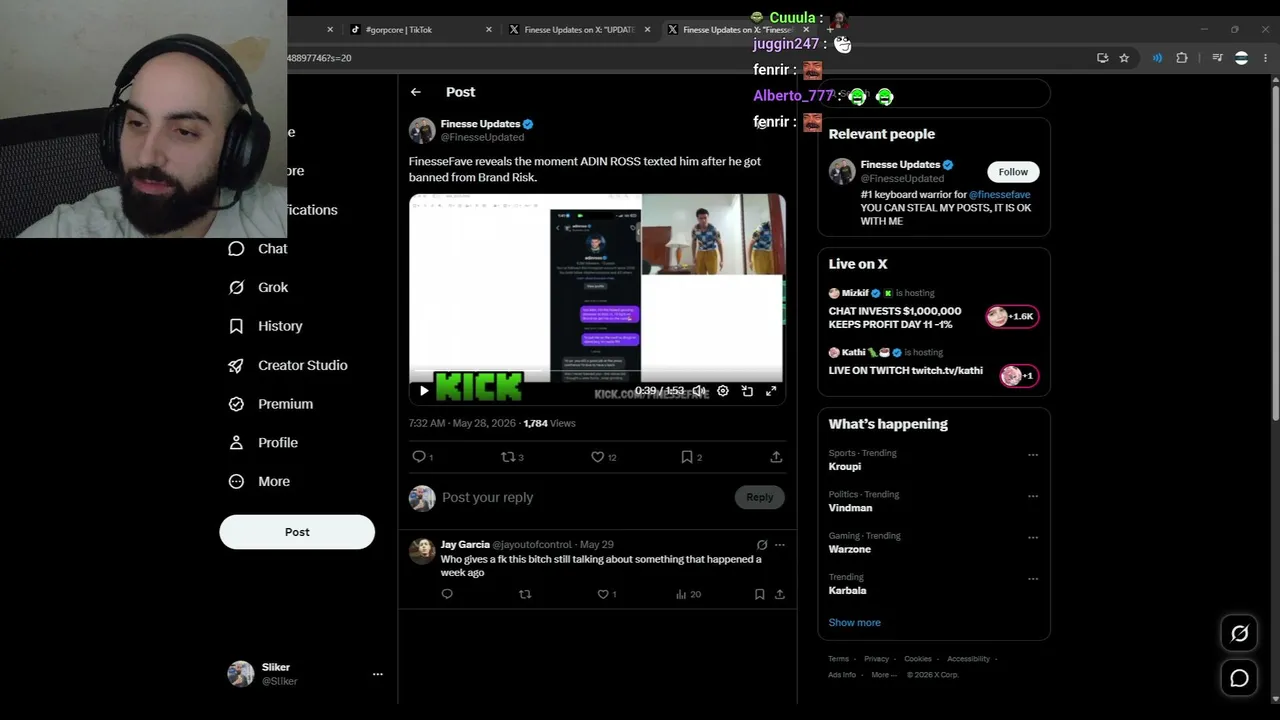
Task: Go to Premium in the sidebar
Action: [x=270, y=404]
